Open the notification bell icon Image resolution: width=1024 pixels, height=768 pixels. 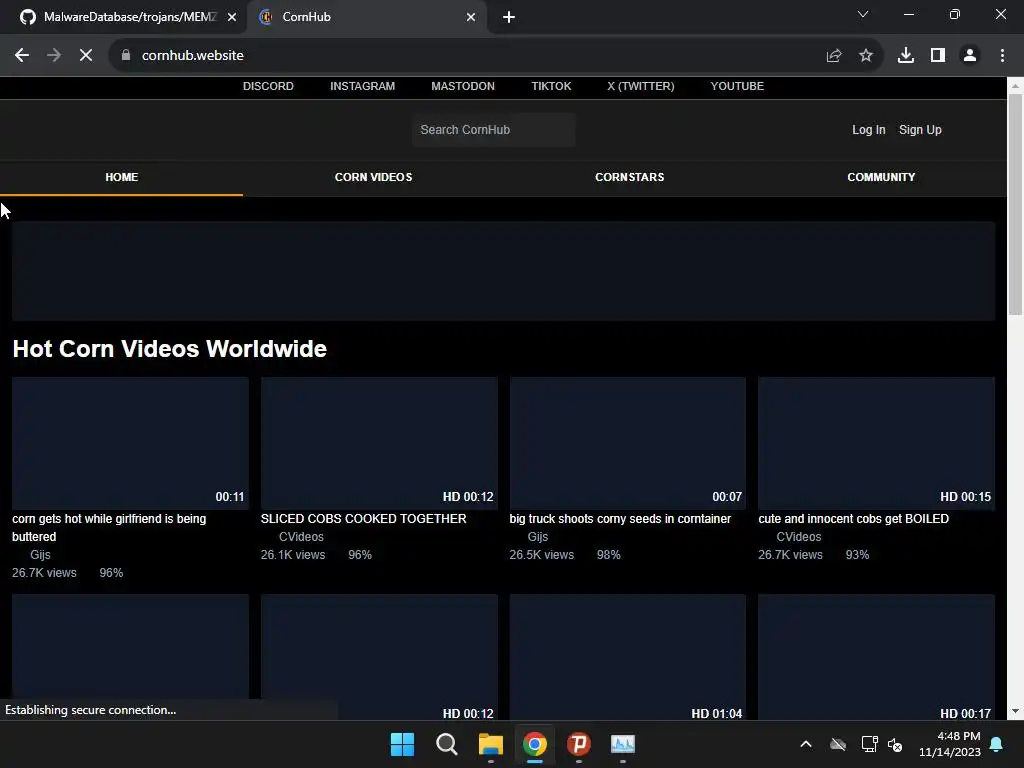tap(997, 744)
